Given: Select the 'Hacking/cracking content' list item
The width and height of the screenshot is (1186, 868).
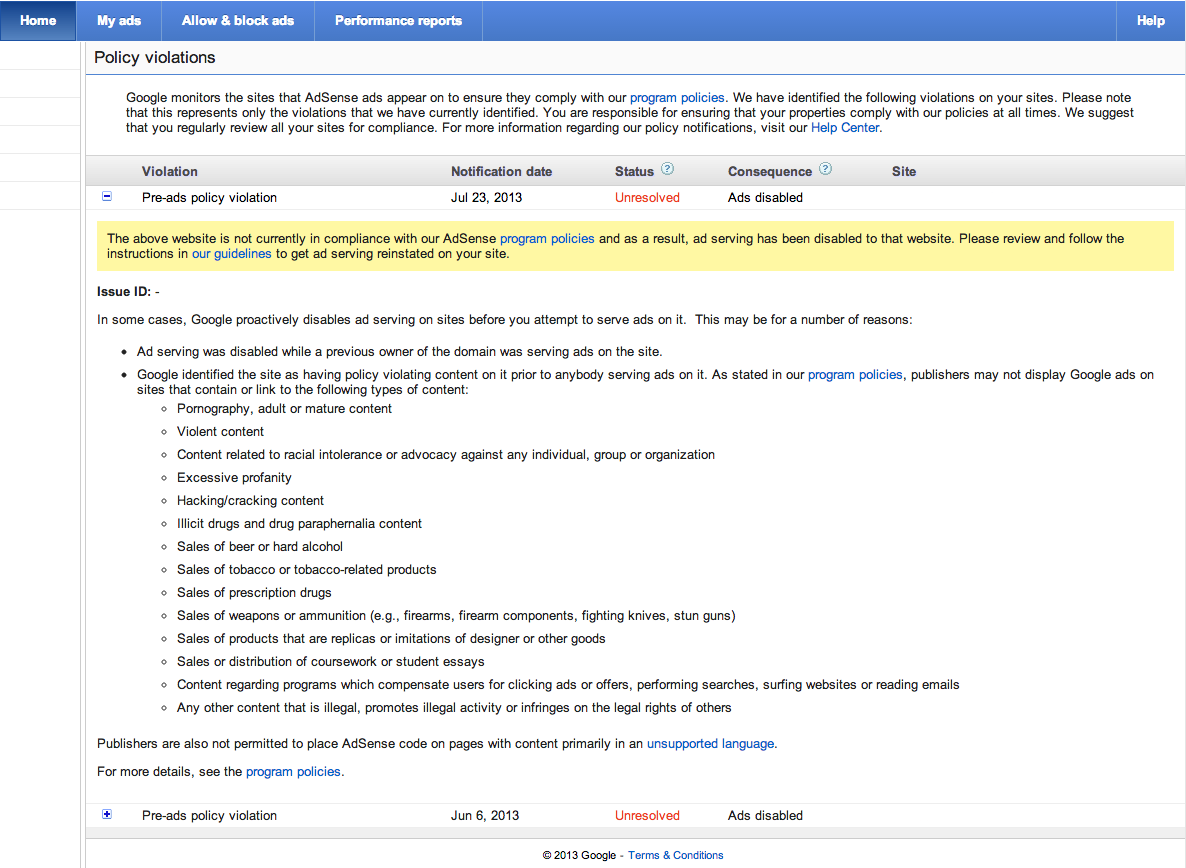Looking at the screenshot, I should point(250,501).
